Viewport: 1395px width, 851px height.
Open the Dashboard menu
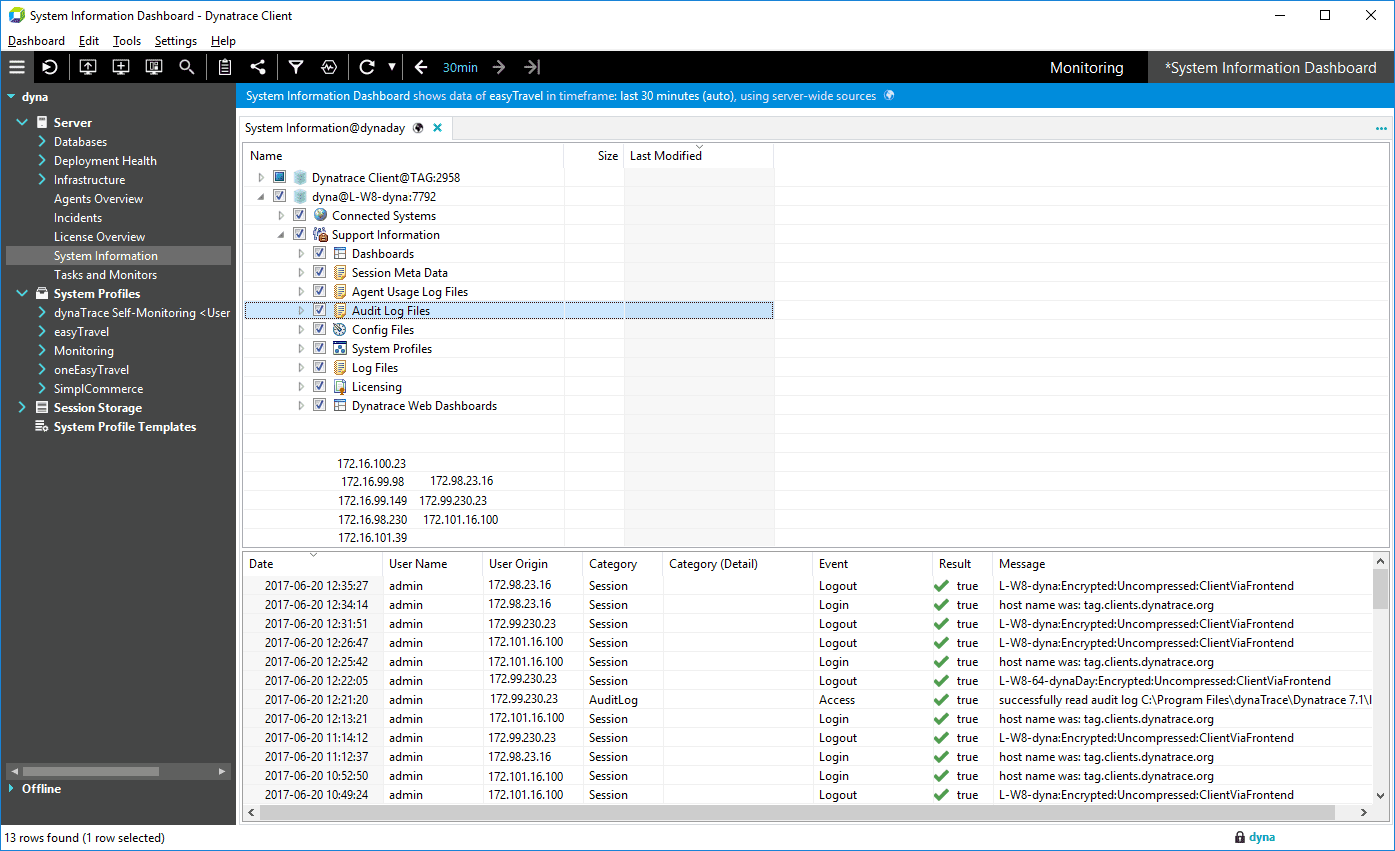(36, 41)
